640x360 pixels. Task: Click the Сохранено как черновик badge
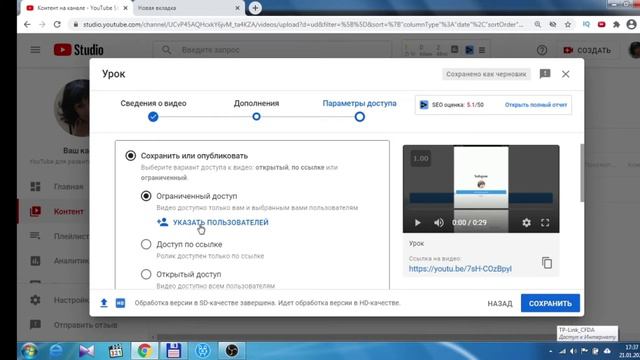(486, 74)
